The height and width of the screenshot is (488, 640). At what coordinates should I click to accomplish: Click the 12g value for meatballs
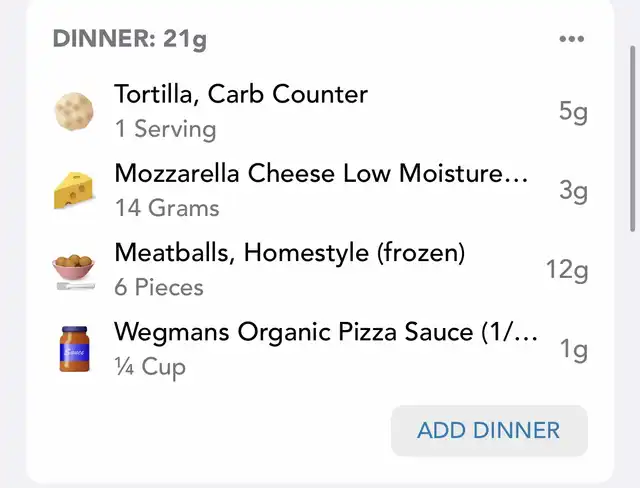[567, 271]
